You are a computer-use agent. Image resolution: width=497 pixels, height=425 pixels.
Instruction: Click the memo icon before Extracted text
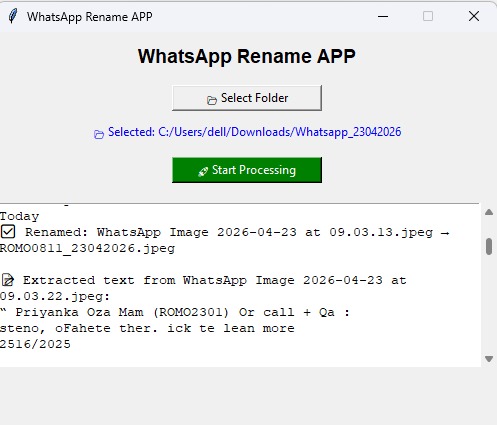8,280
